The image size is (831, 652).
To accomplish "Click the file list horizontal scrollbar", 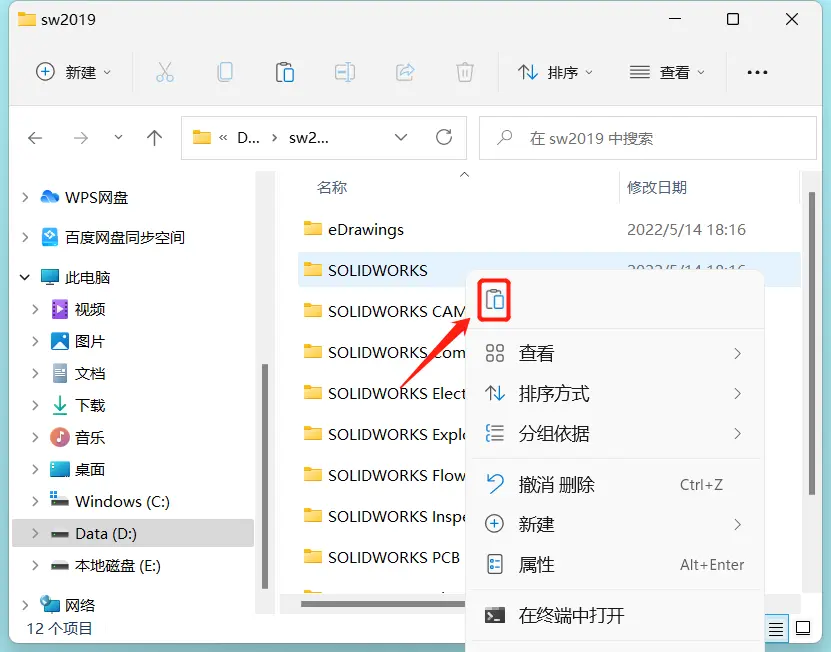I will pyautogui.click(x=383, y=604).
